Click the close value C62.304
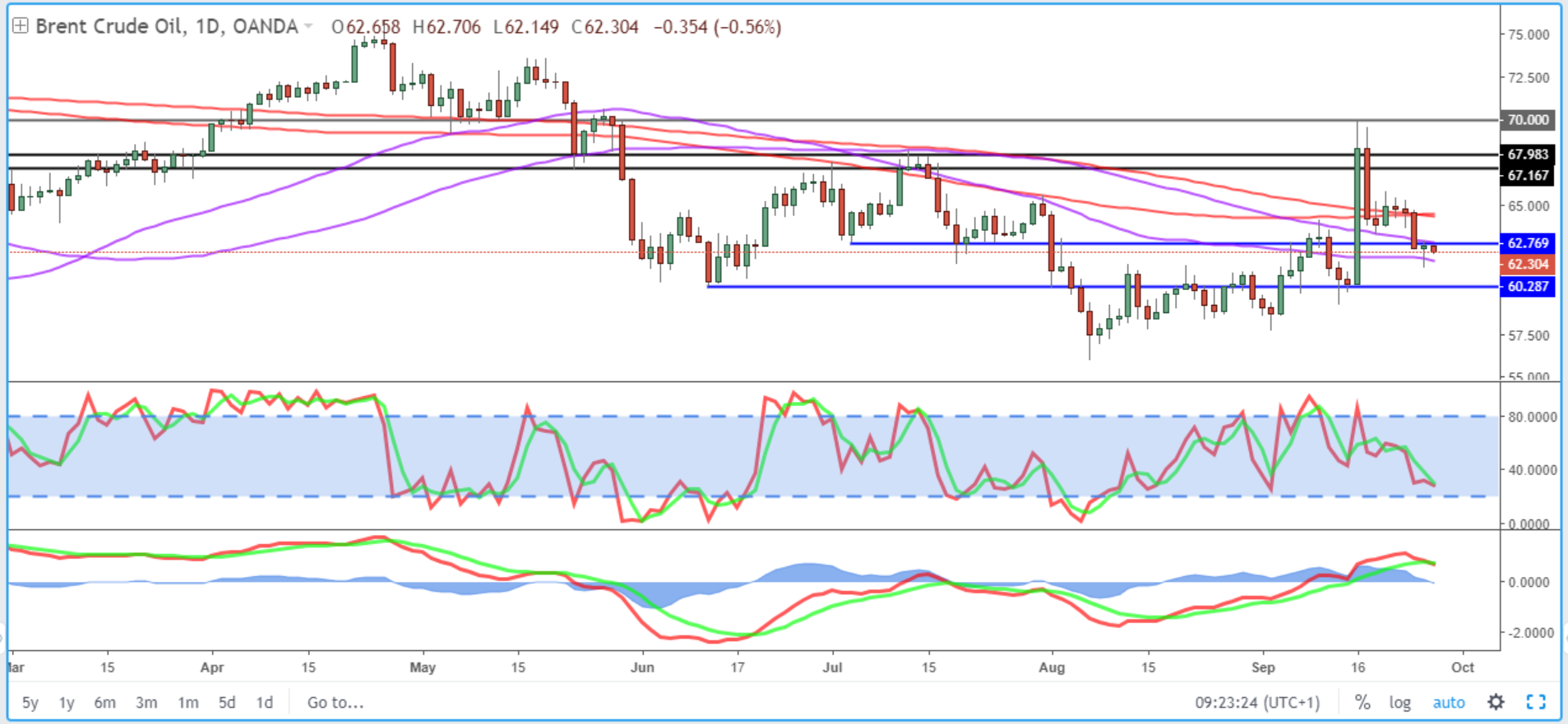Screen dimensions: 1568x724 coord(605,26)
